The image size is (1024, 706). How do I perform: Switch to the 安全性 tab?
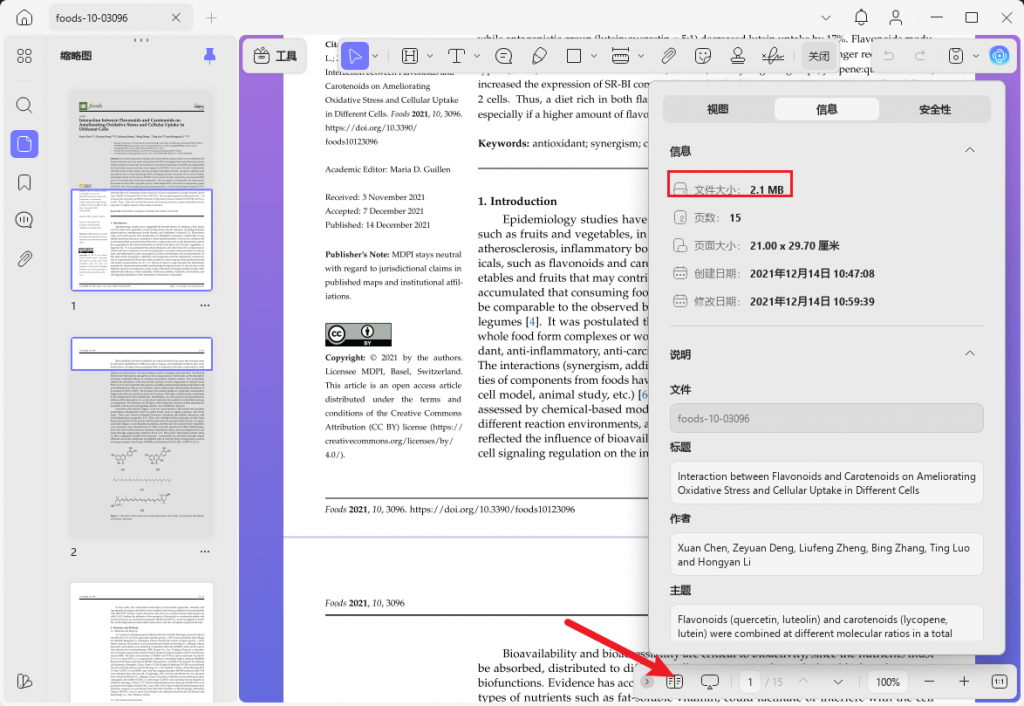(934, 109)
